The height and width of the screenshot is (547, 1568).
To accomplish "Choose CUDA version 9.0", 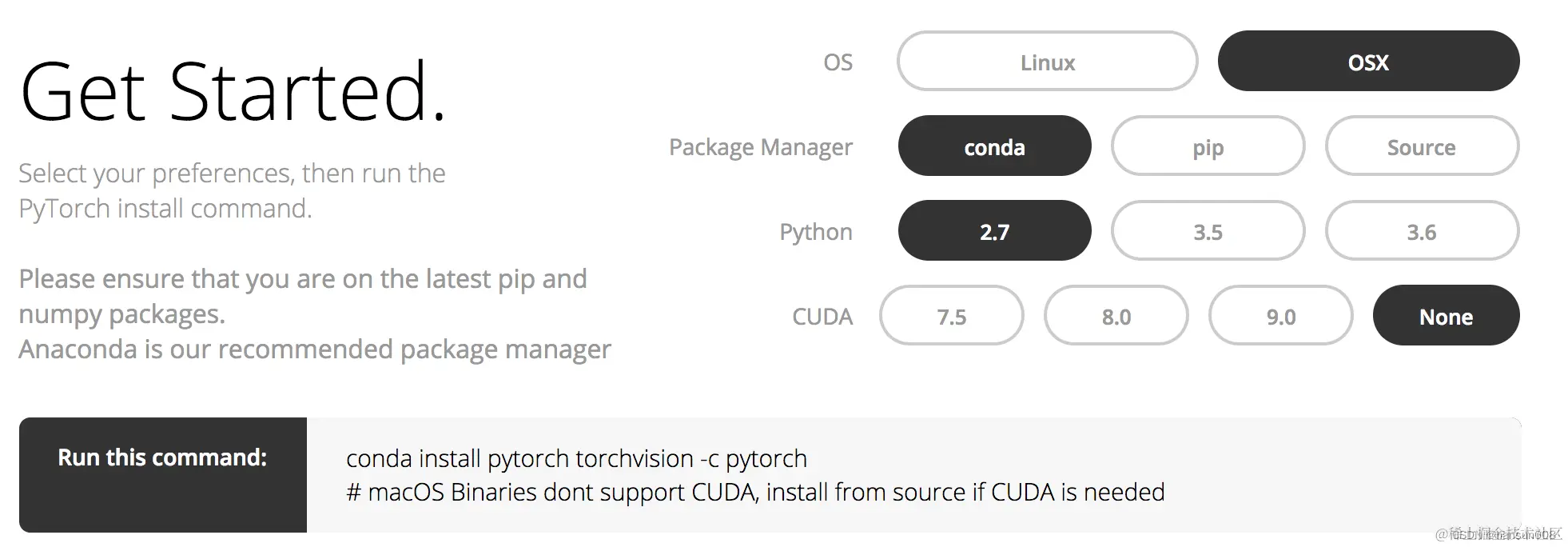I will pyautogui.click(x=1280, y=316).
